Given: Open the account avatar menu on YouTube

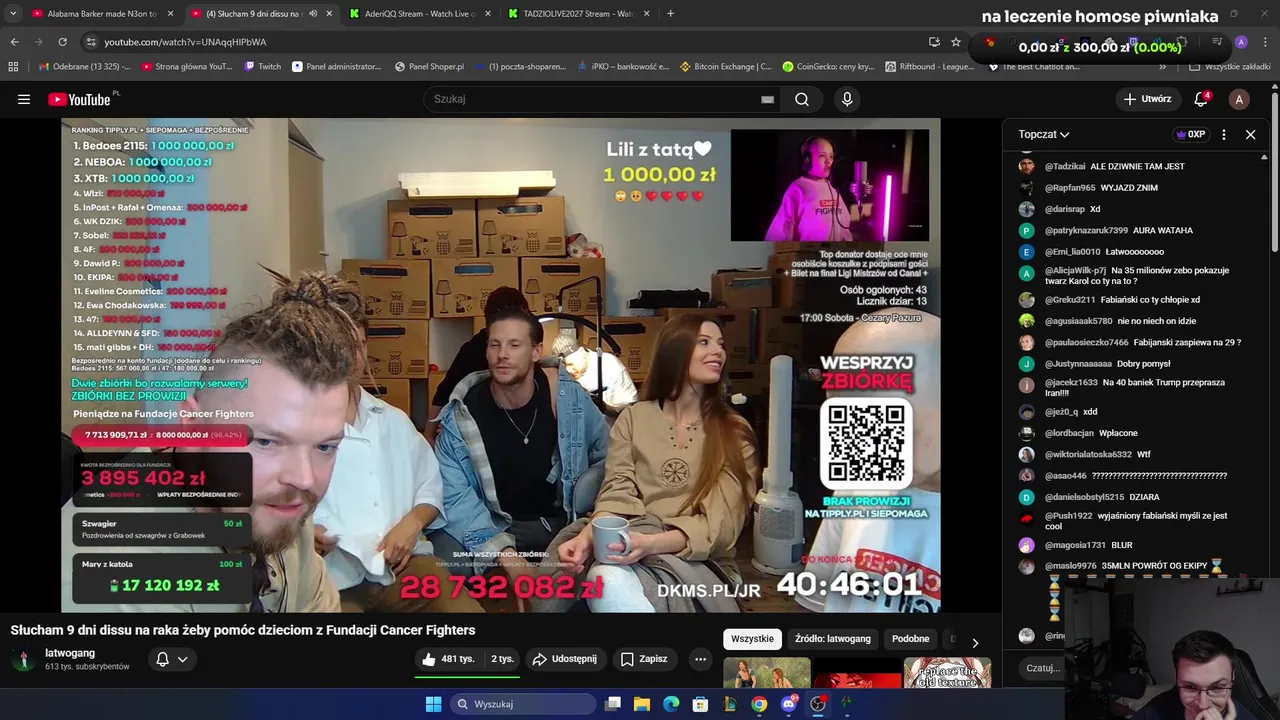Looking at the screenshot, I should pos(1239,99).
